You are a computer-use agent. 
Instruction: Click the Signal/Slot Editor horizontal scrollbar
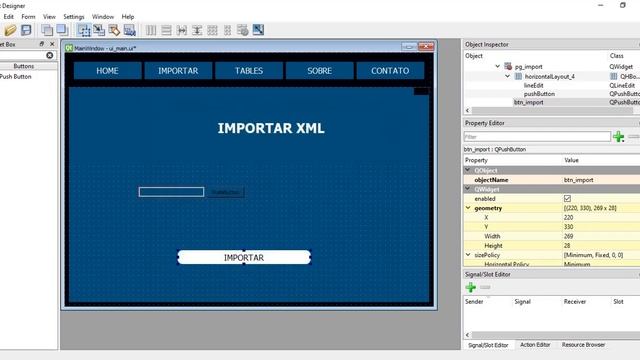tap(555, 335)
